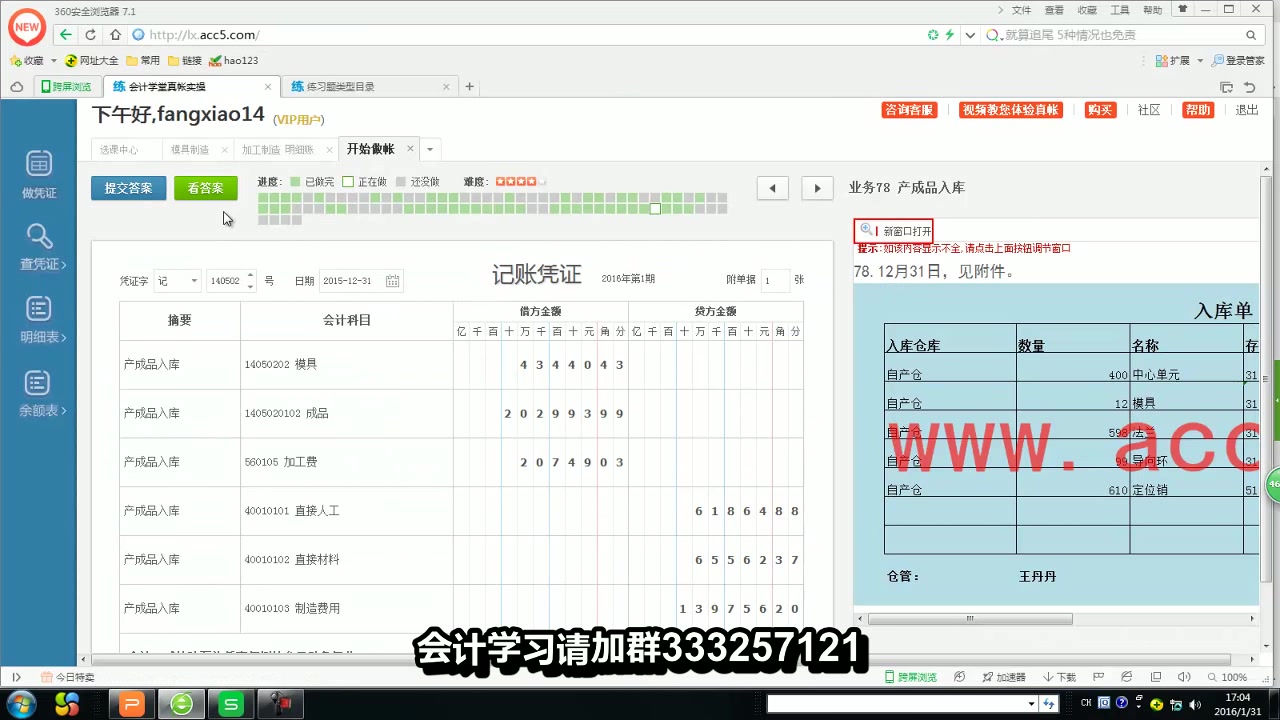Expand the arrow beside the 开始做帐 tab
Viewport: 1280px width, 720px height.
click(429, 148)
